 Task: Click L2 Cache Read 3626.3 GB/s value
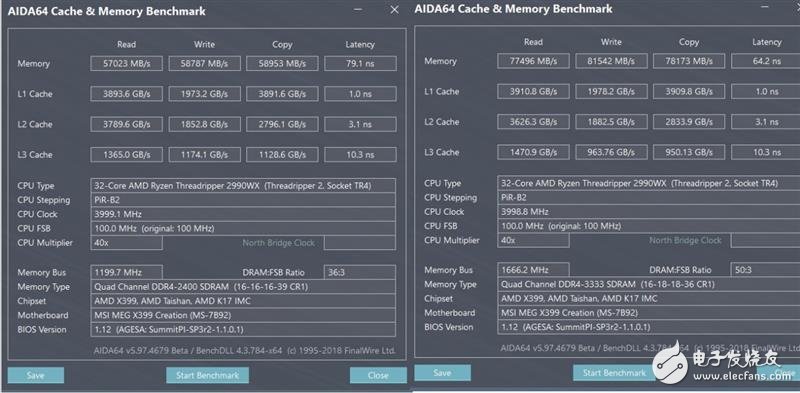pyautogui.click(x=533, y=121)
